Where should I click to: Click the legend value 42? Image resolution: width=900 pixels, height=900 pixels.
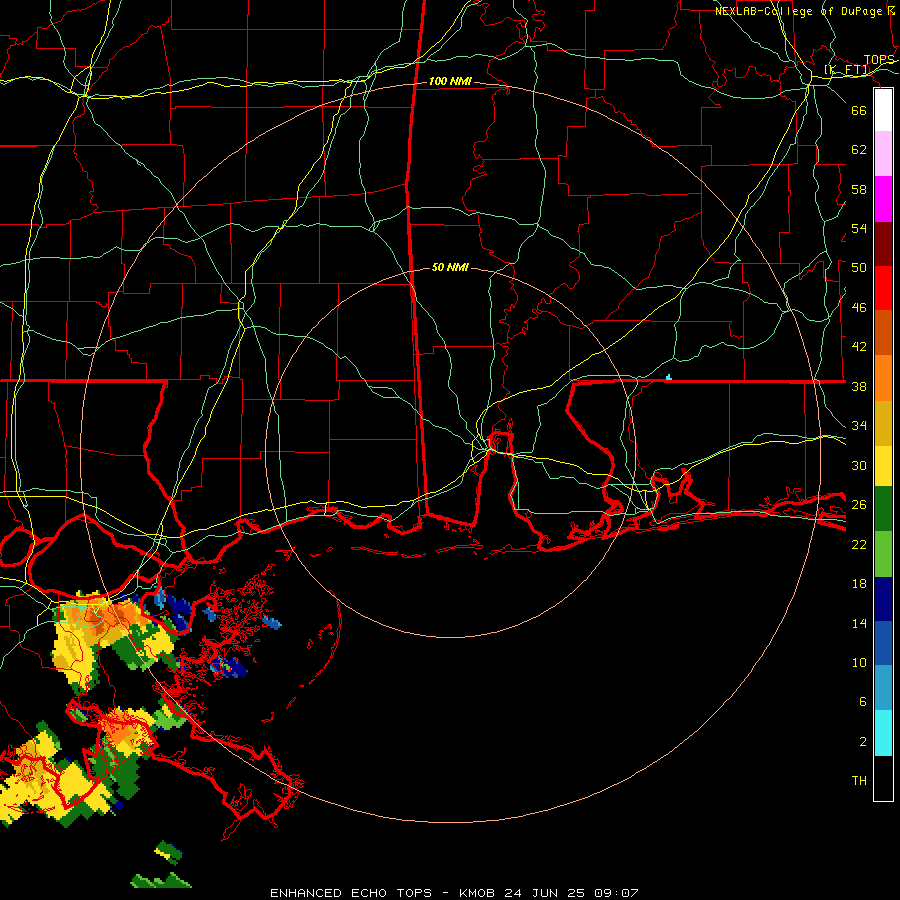(x=859, y=347)
